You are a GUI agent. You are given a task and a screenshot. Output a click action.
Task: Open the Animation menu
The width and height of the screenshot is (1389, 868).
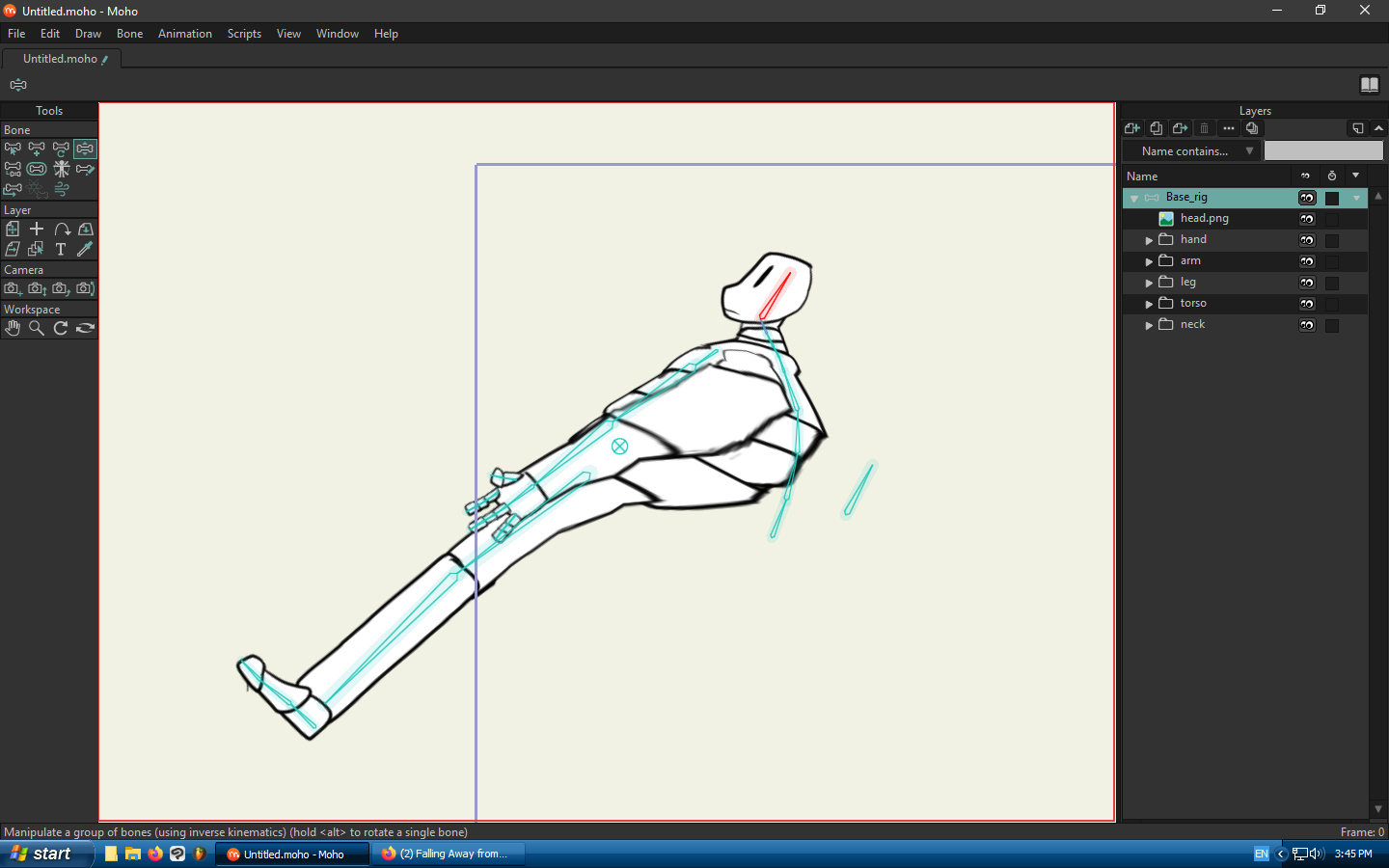point(184,34)
